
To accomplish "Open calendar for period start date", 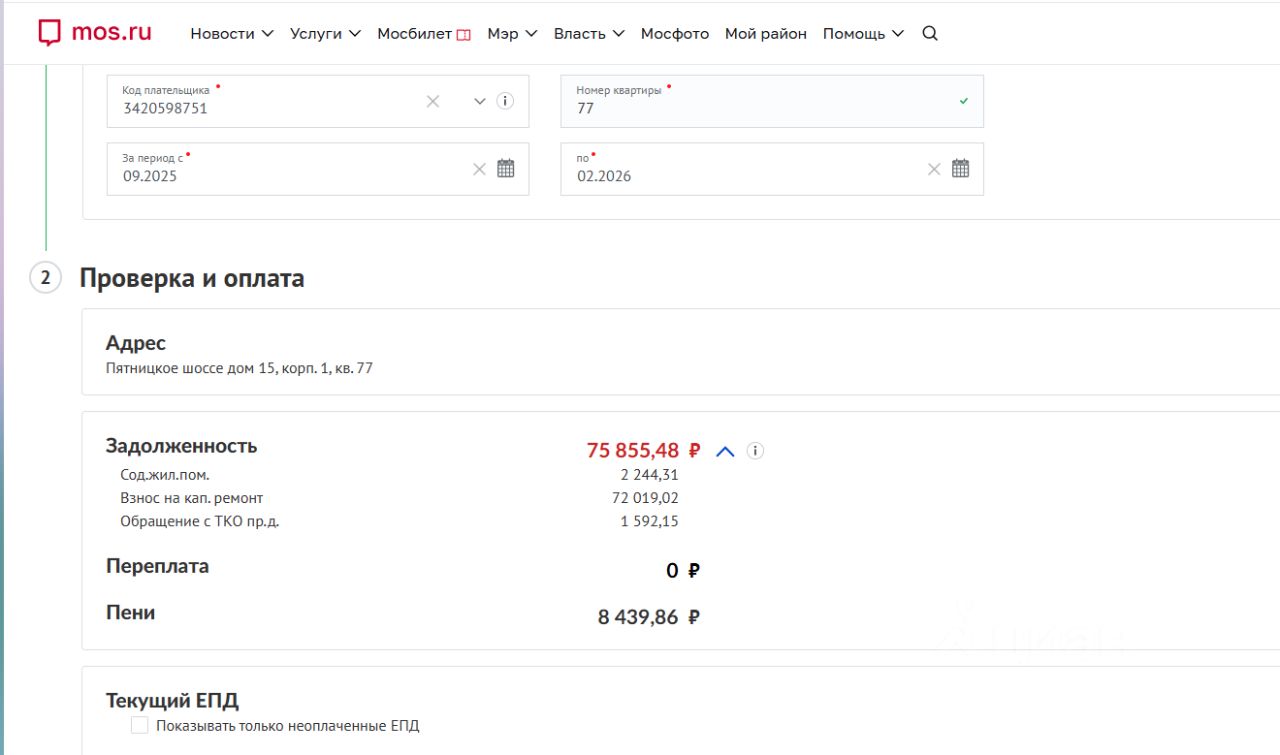I will [506, 169].
